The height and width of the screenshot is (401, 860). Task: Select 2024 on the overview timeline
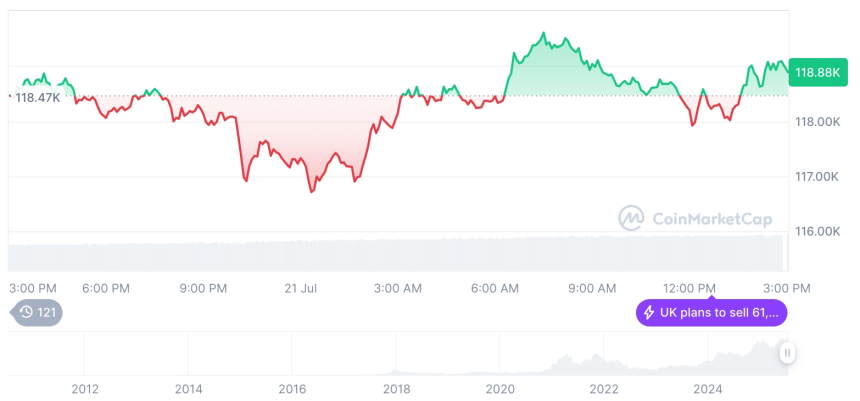tap(708, 389)
